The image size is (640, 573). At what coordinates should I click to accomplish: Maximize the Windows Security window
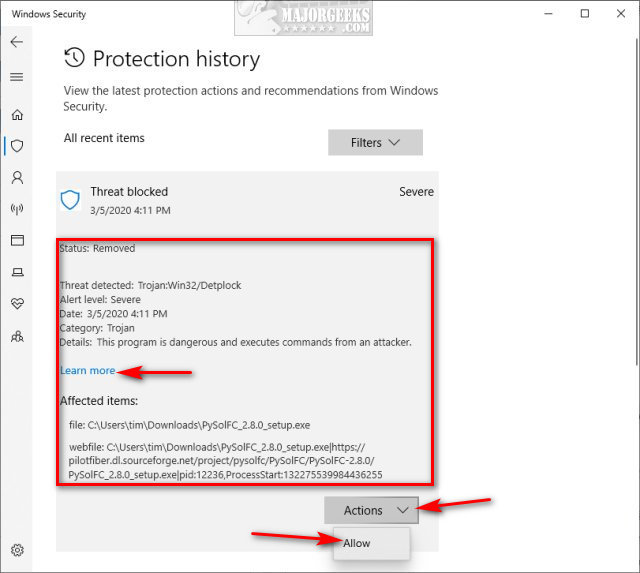pos(585,13)
